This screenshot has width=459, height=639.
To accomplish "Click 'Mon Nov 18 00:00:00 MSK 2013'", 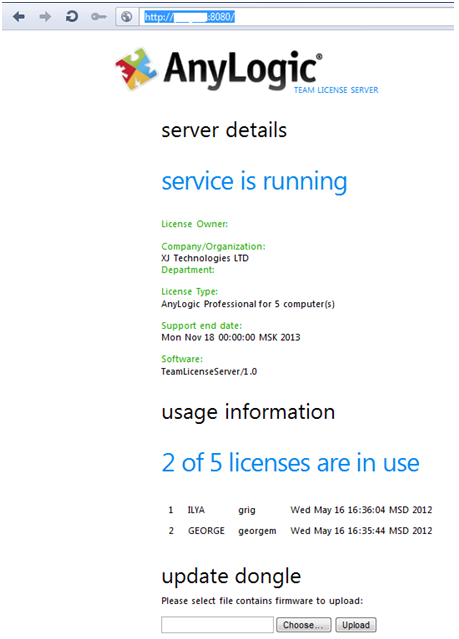I will pos(231,337).
